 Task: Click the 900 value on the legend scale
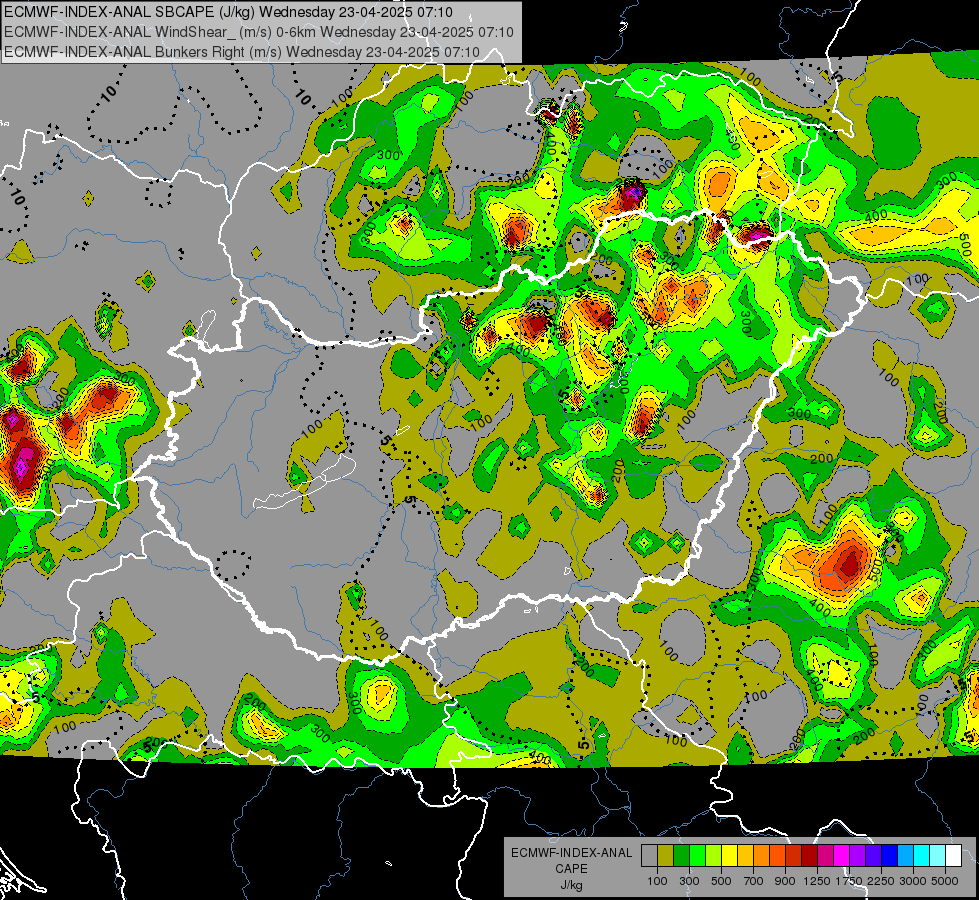[785, 881]
